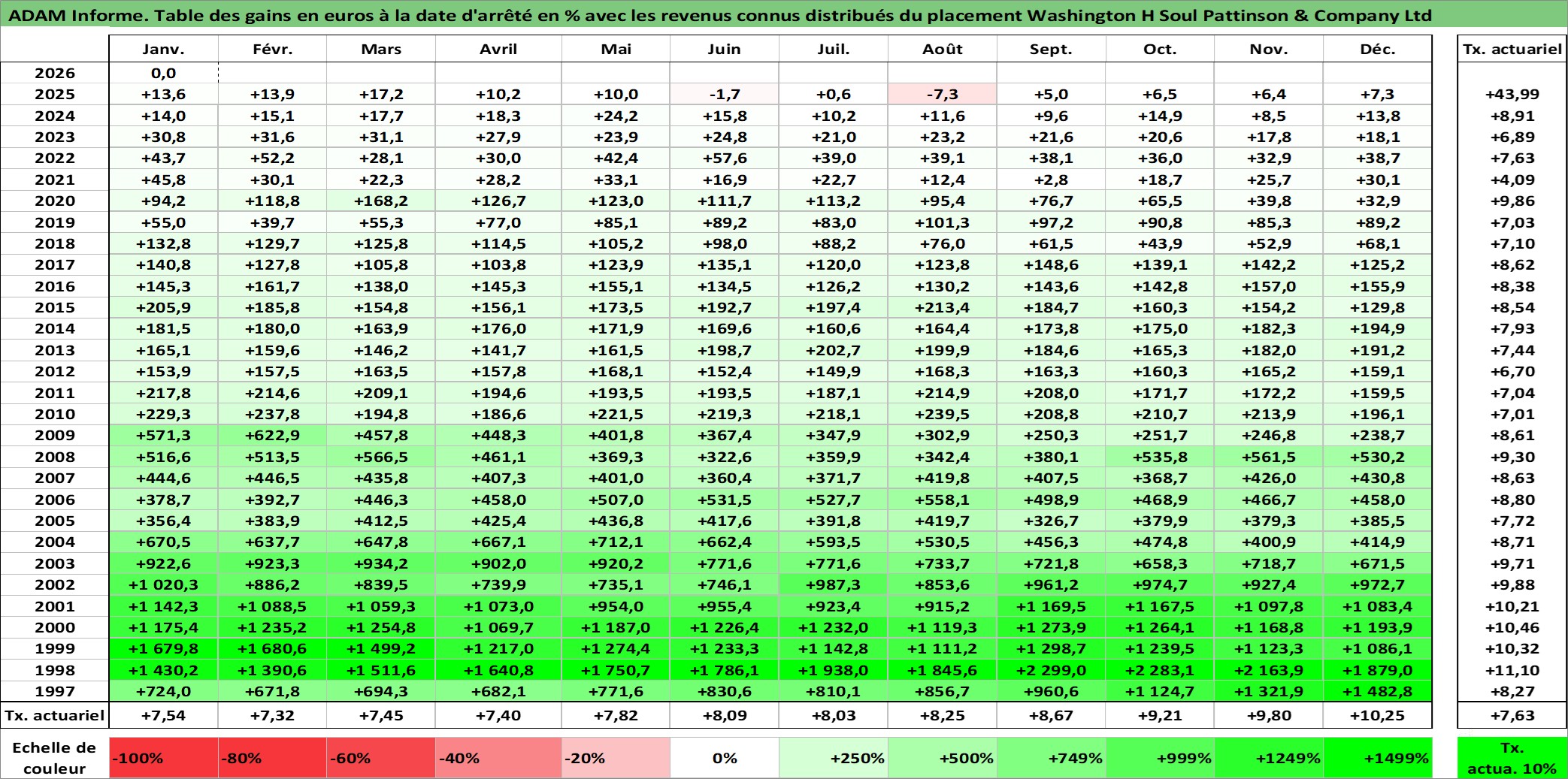The image size is (1568, 779).
Task: Click the '+934,2' cell for March 2003
Action: point(381,563)
